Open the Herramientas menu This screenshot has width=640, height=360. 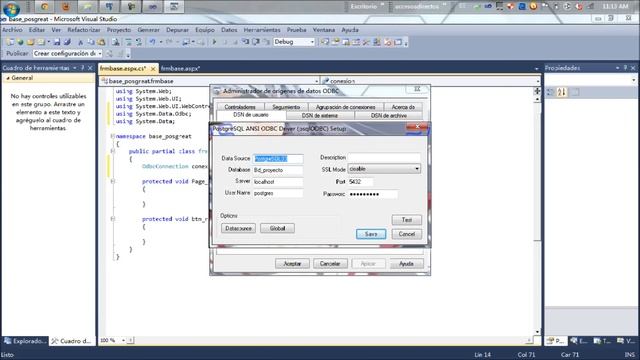(x=262, y=30)
